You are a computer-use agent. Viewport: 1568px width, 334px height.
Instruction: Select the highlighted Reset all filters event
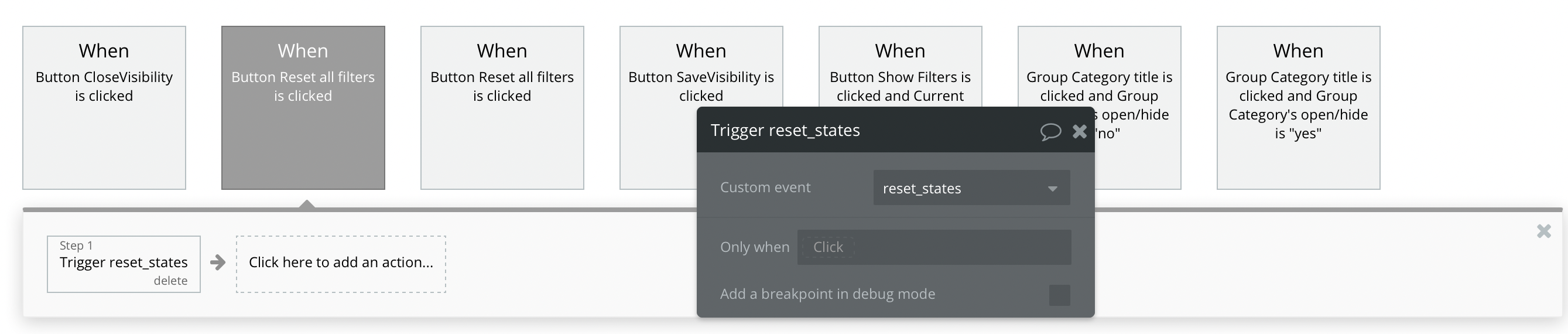coord(303,107)
